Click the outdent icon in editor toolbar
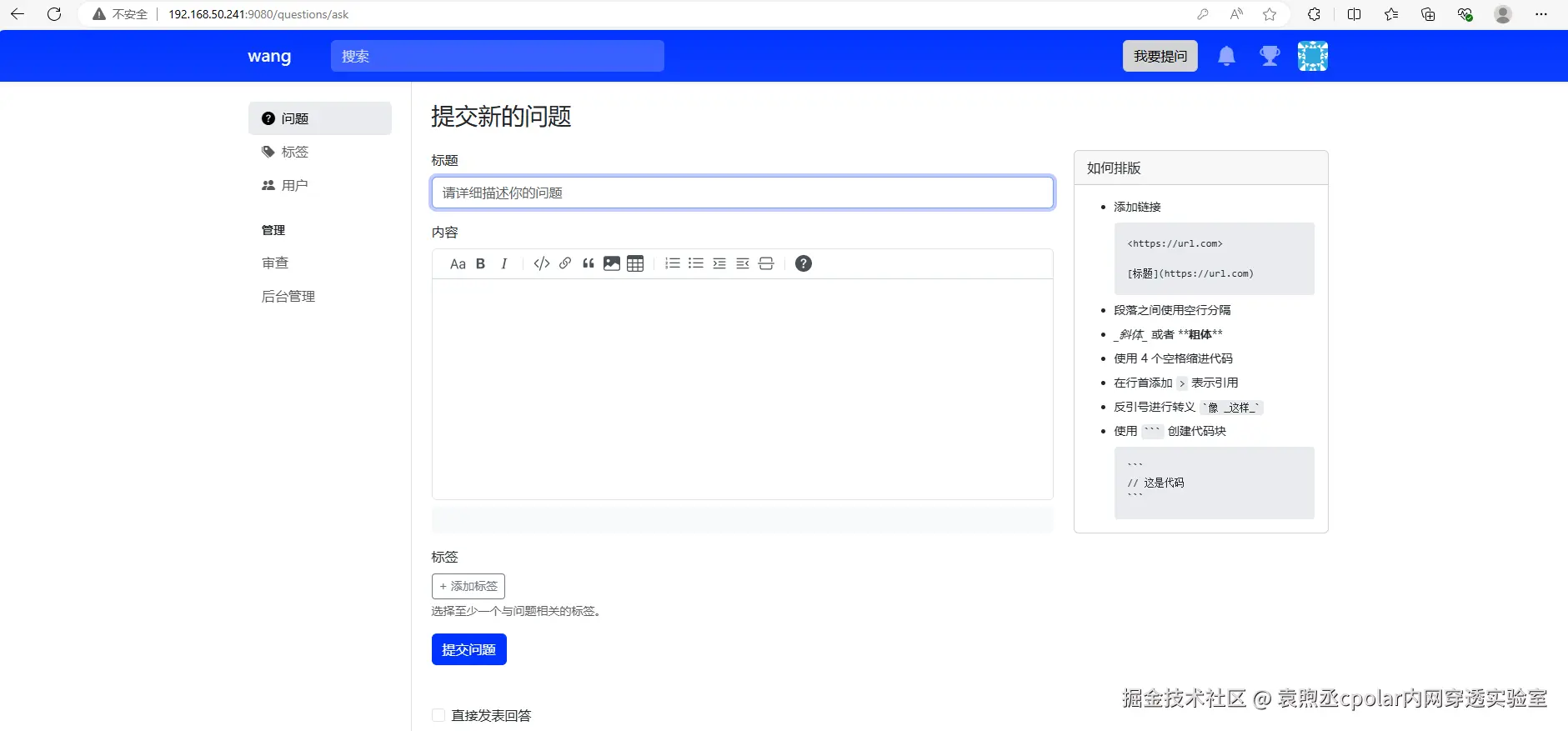This screenshot has height=731, width=1568. tap(743, 263)
